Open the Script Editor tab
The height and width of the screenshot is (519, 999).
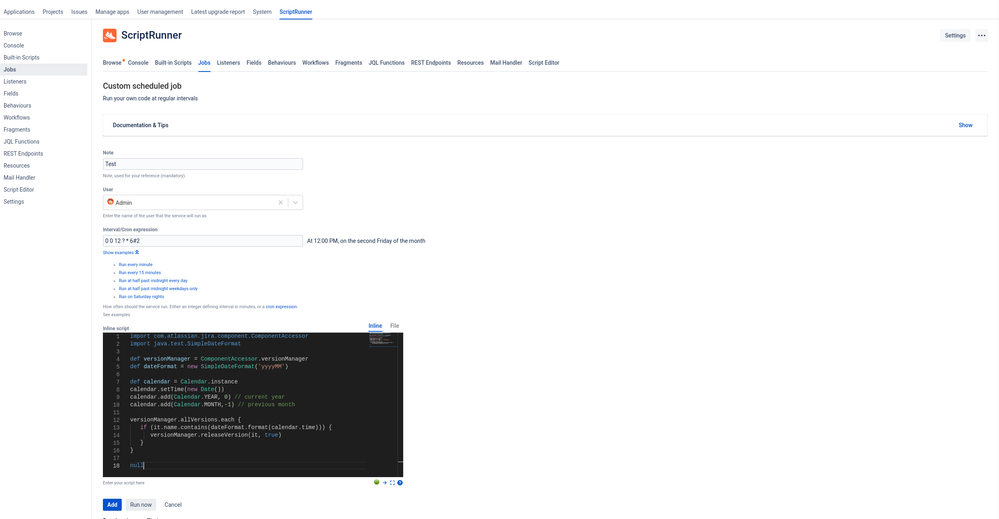[x=543, y=63]
